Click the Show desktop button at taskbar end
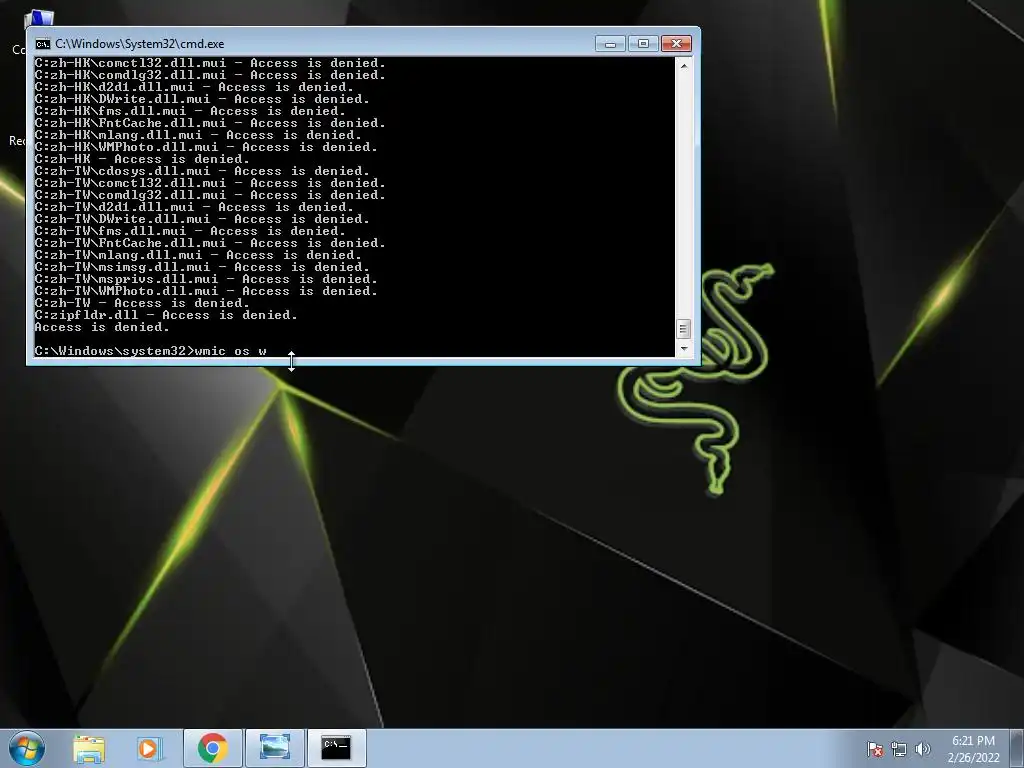This screenshot has height=768, width=1024. [1017, 748]
